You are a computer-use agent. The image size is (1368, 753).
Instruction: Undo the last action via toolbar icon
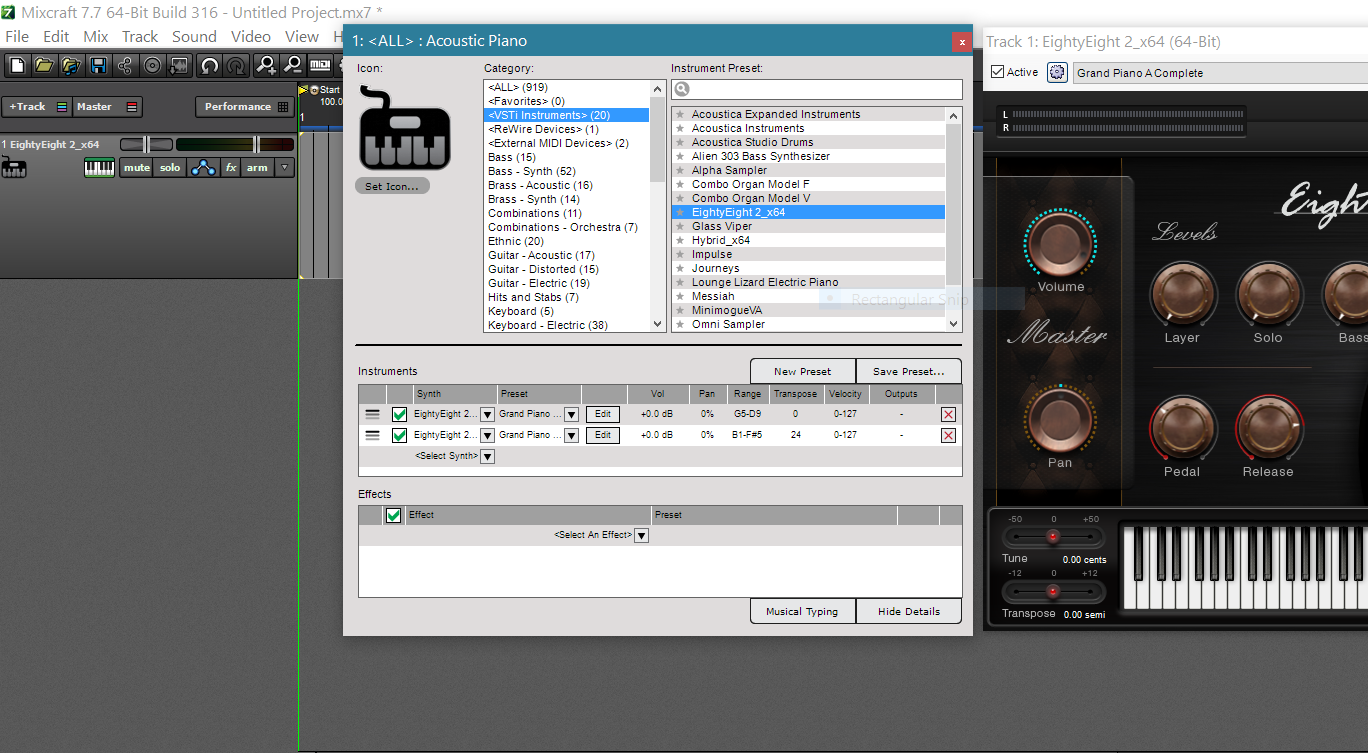coord(209,66)
